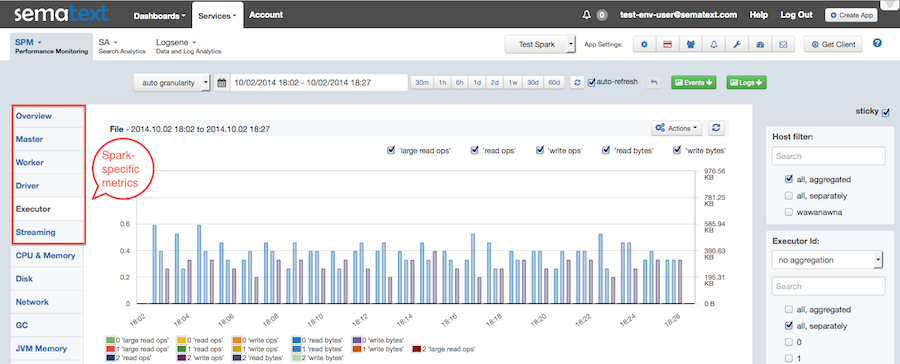
Task: Select the CPU & Memory sidebar tab
Action: tap(49, 255)
